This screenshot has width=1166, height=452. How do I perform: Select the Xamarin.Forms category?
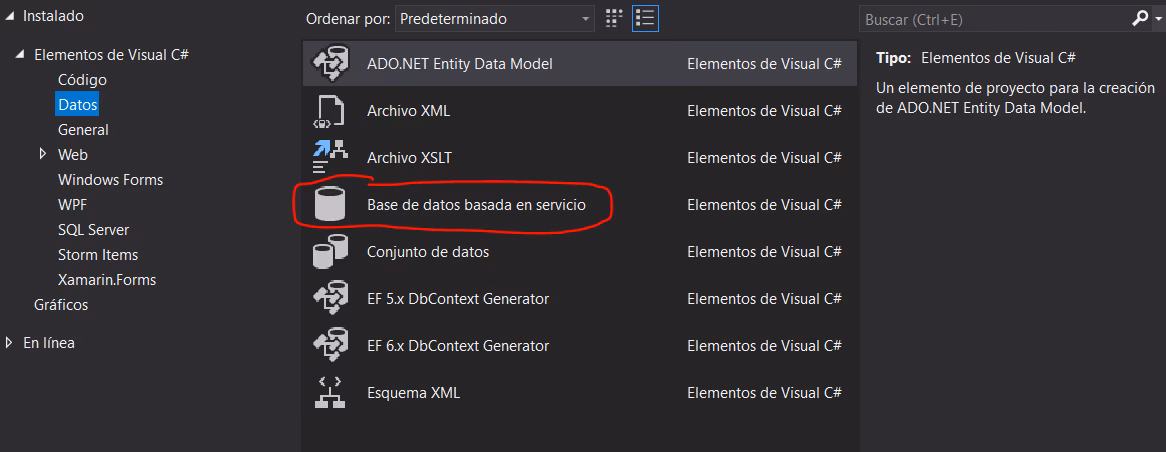(x=107, y=280)
